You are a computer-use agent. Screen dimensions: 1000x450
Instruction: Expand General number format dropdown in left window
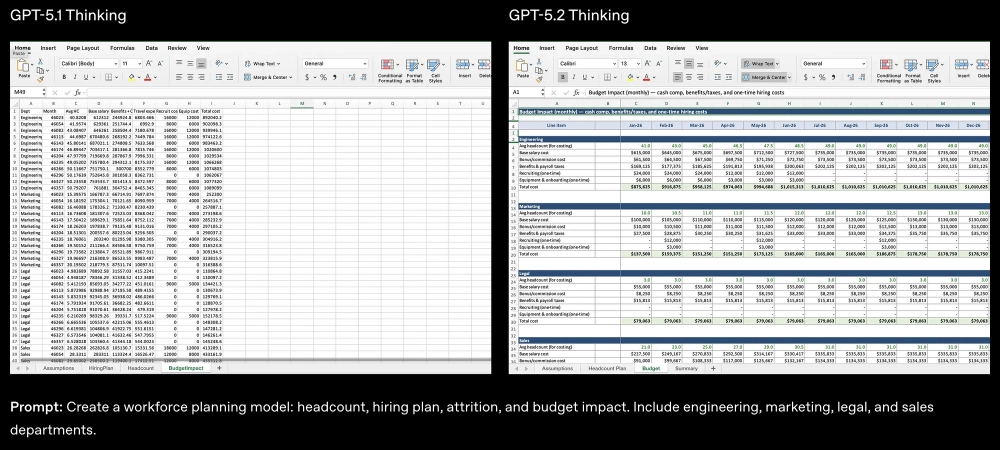(x=366, y=63)
